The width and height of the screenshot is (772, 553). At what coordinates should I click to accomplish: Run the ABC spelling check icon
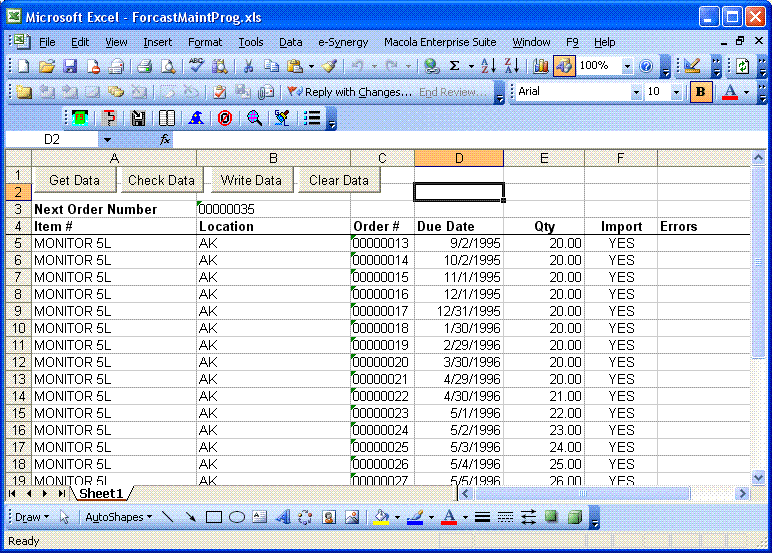click(x=195, y=65)
